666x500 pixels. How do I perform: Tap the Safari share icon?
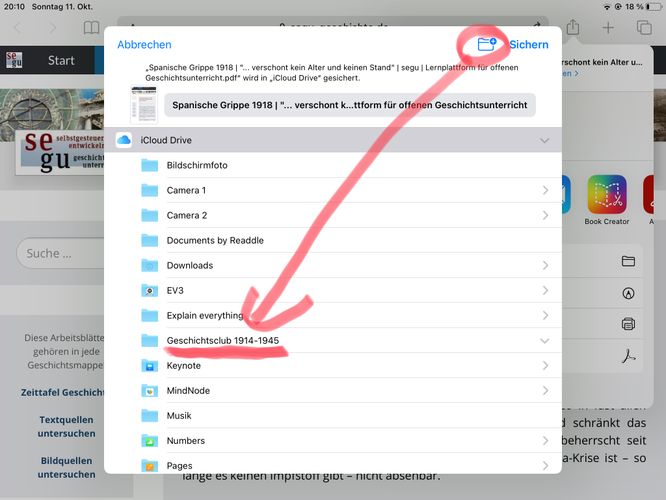click(573, 27)
